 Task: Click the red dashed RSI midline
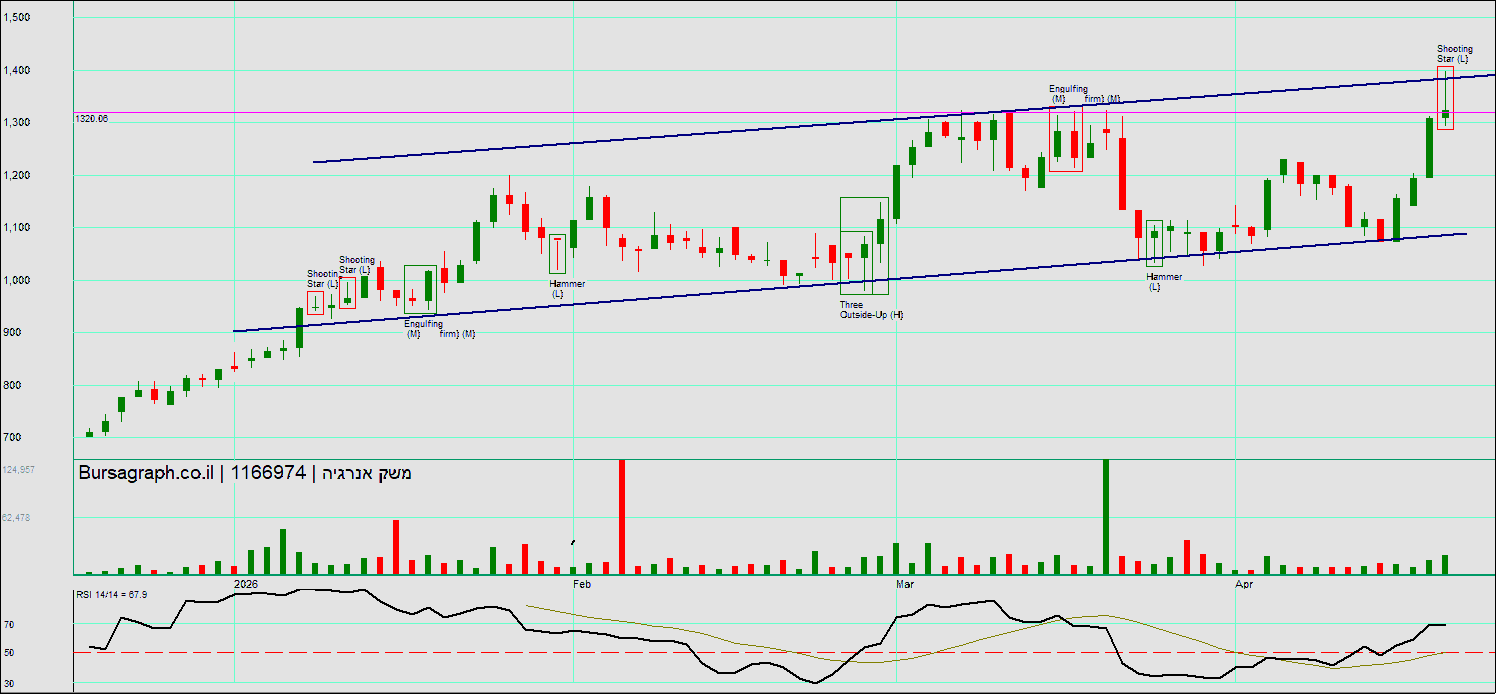click(x=785, y=652)
